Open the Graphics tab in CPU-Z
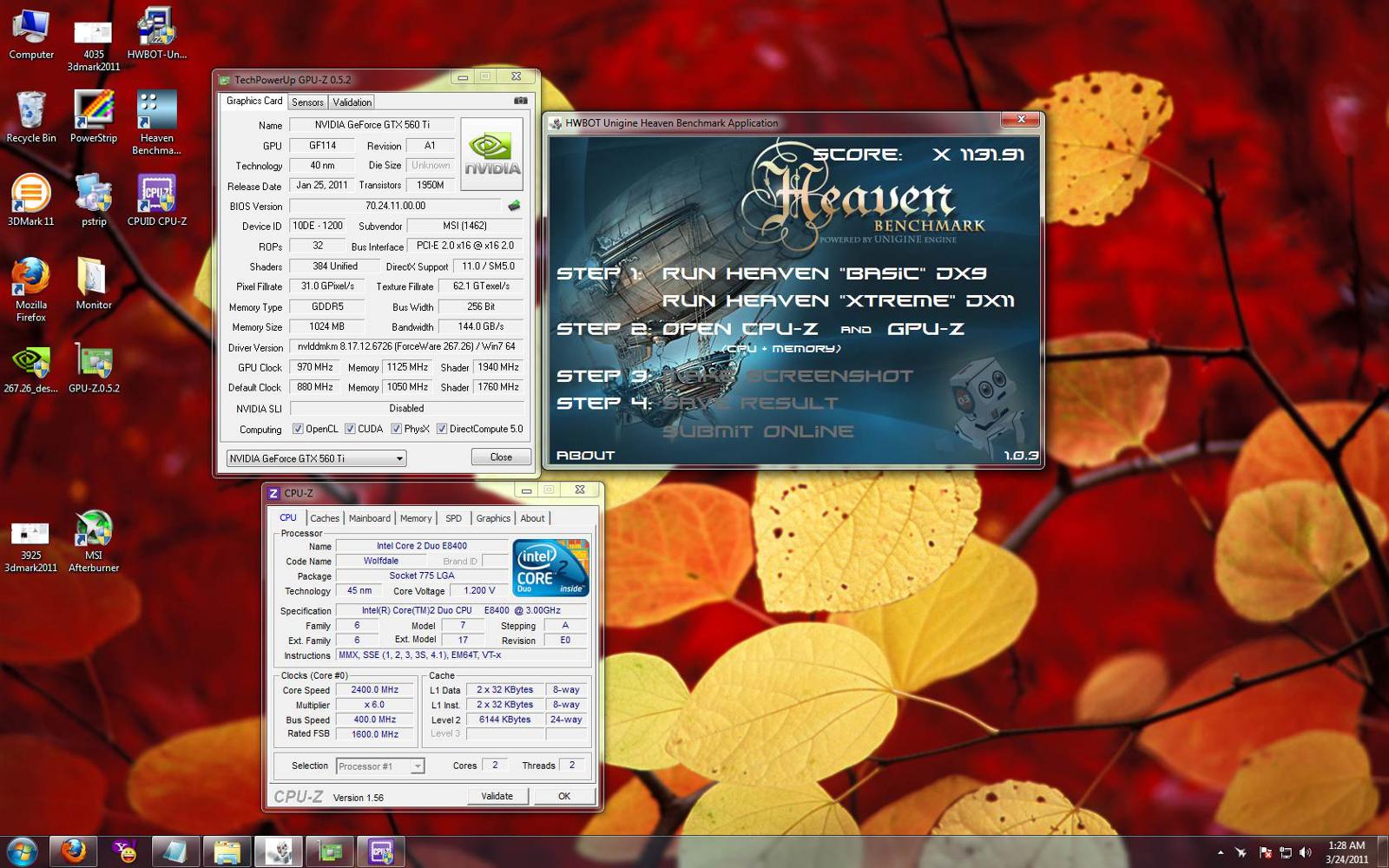This screenshot has width=1389, height=868. tap(493, 518)
